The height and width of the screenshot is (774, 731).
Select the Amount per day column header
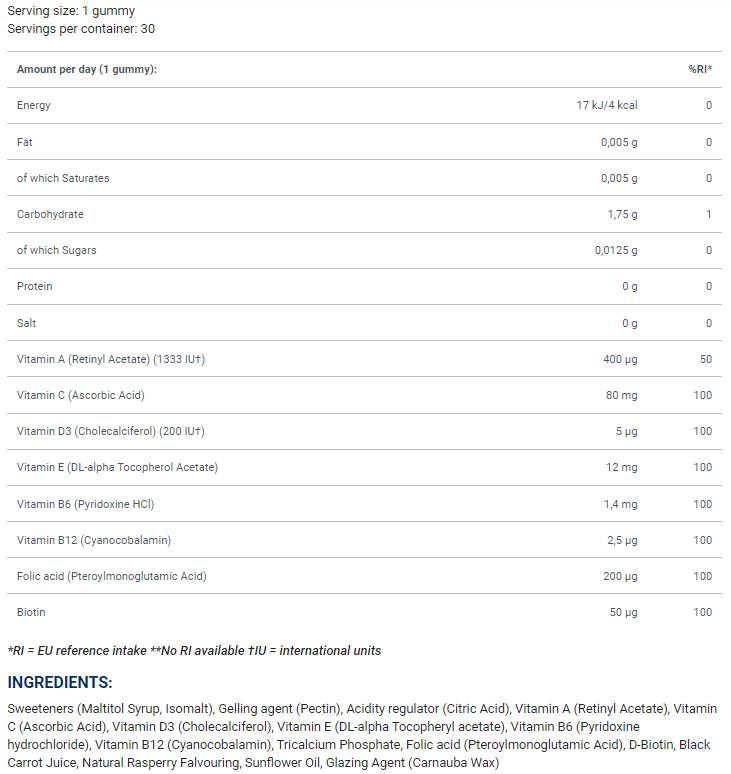point(87,69)
